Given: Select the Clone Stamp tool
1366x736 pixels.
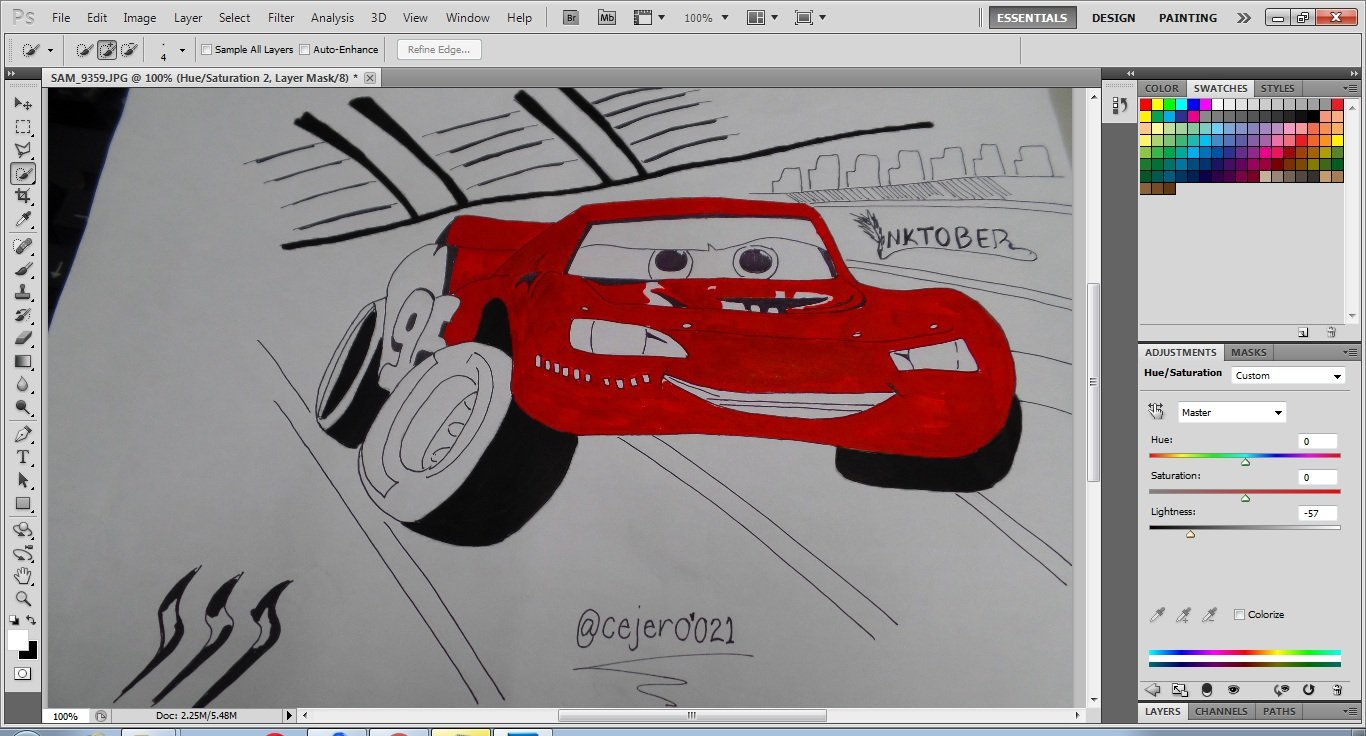Looking at the screenshot, I should [23, 293].
